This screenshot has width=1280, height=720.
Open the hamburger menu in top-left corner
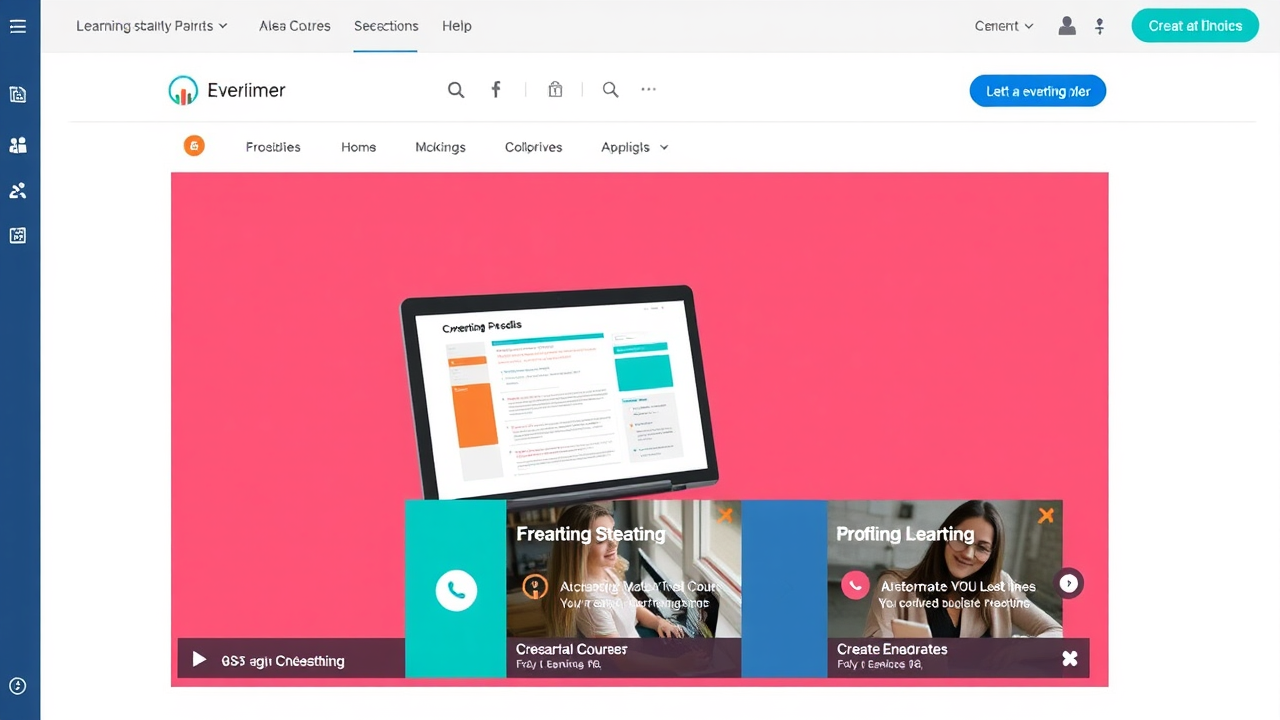point(18,26)
